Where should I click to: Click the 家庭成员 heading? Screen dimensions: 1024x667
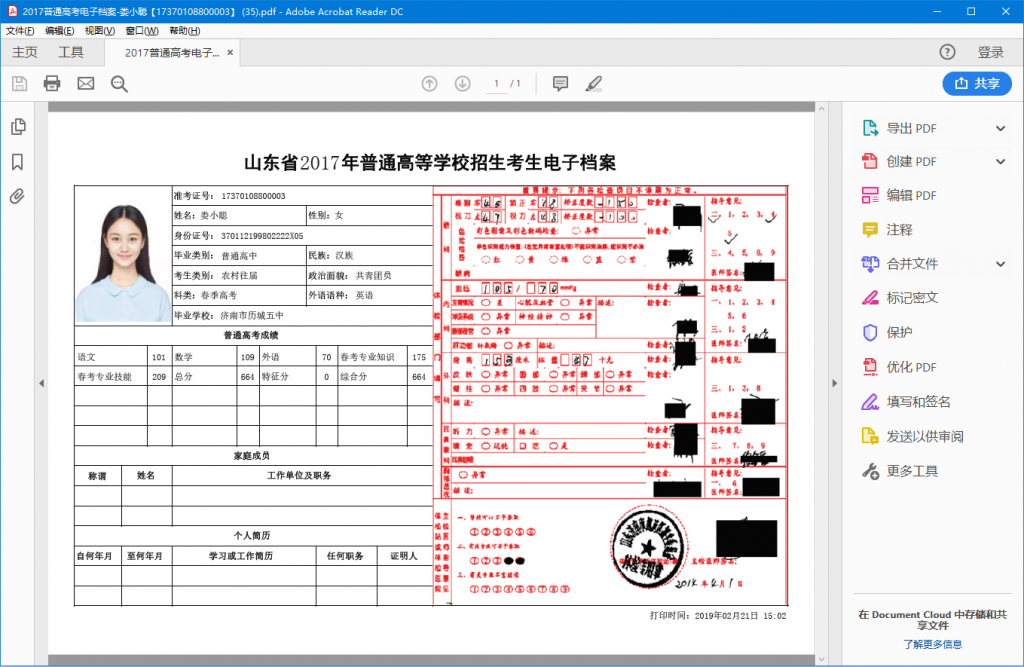(x=251, y=455)
